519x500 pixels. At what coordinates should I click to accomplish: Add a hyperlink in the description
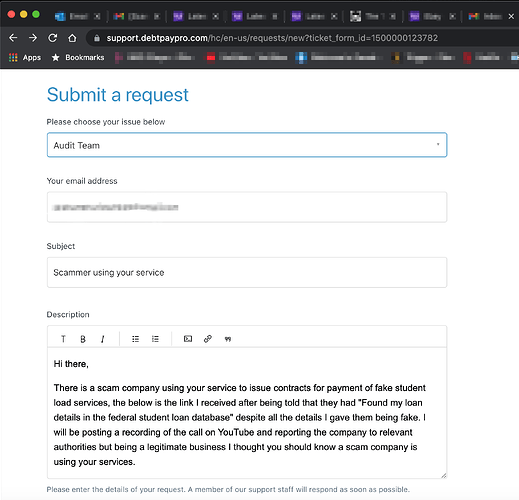pyautogui.click(x=208, y=339)
